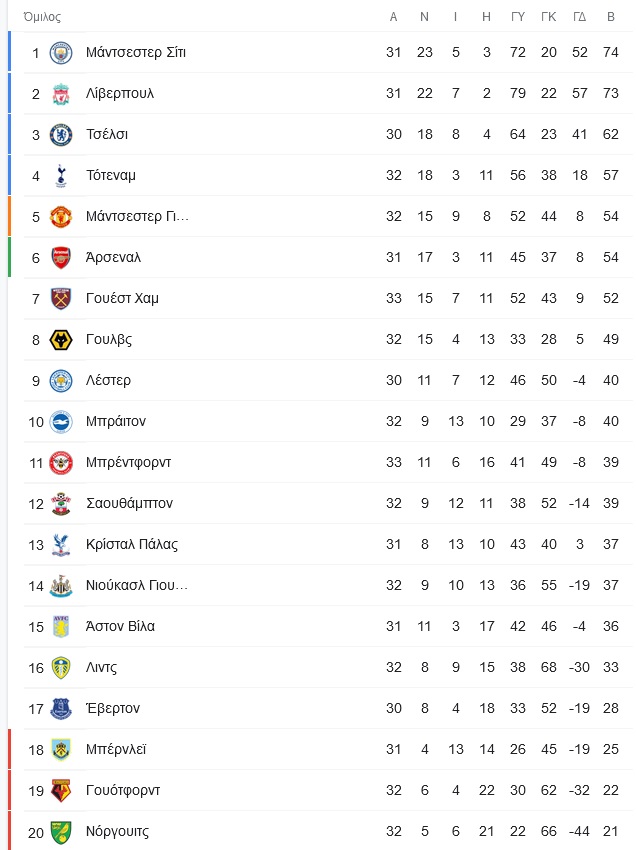Click the Everton club badge
This screenshot has width=636, height=850.
click(61, 709)
